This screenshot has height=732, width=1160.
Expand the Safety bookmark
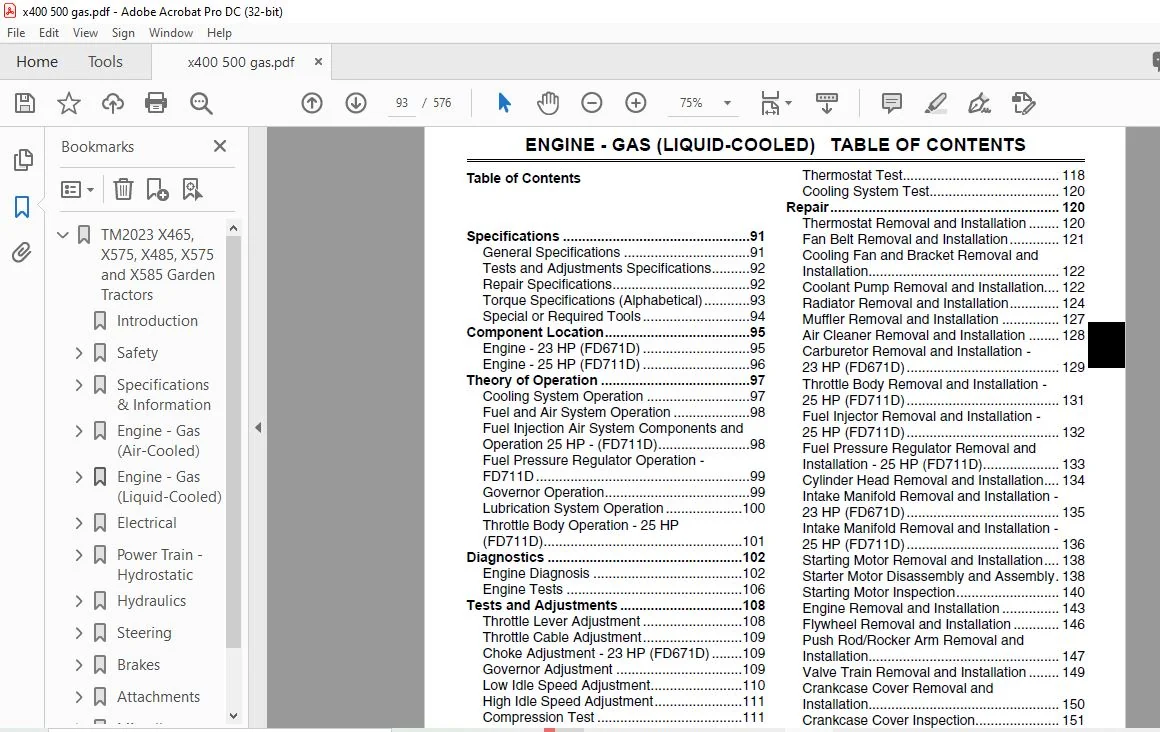pos(79,353)
